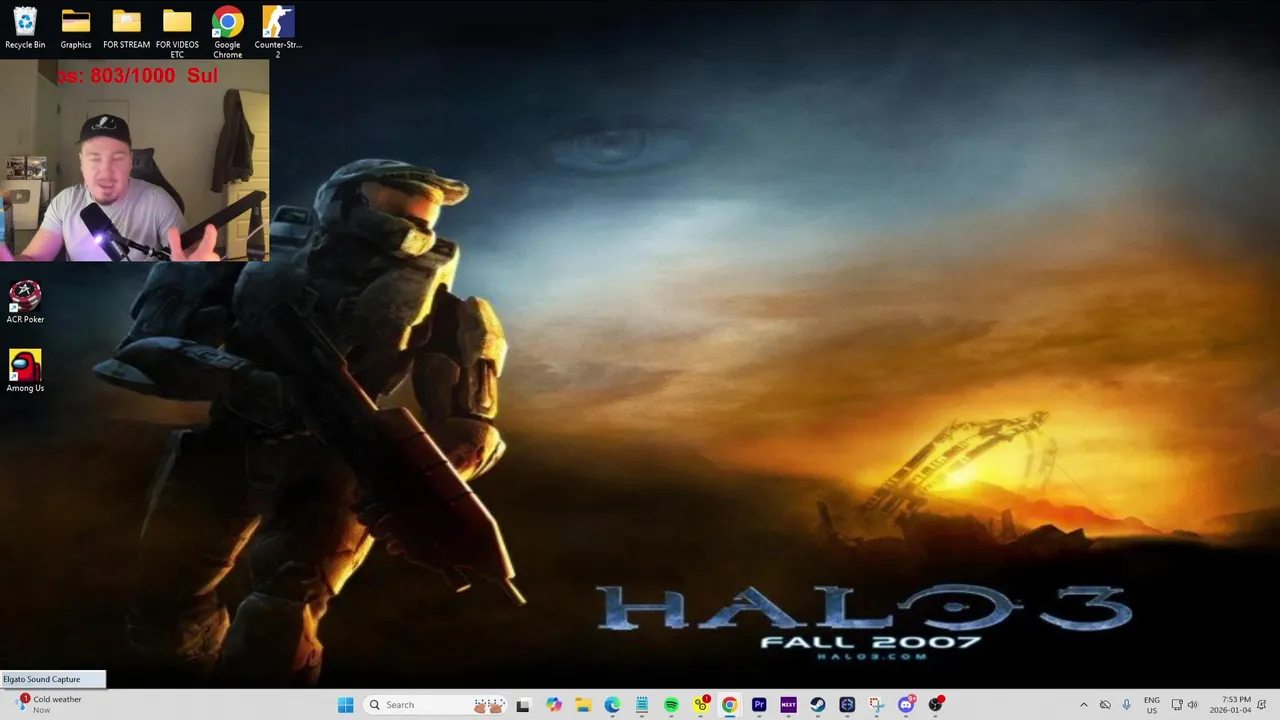Open the yellow app with notification badge
The image size is (1280, 720).
click(701, 705)
